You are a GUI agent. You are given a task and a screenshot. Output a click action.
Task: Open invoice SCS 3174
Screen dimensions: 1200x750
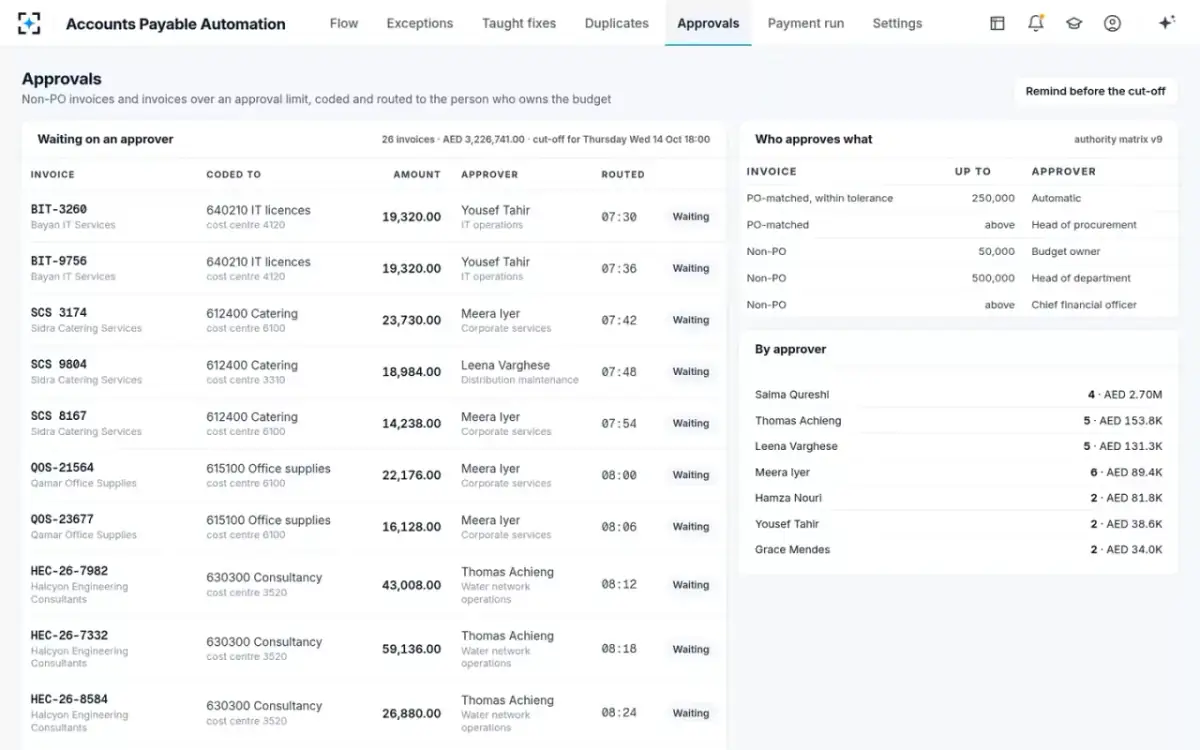click(59, 313)
